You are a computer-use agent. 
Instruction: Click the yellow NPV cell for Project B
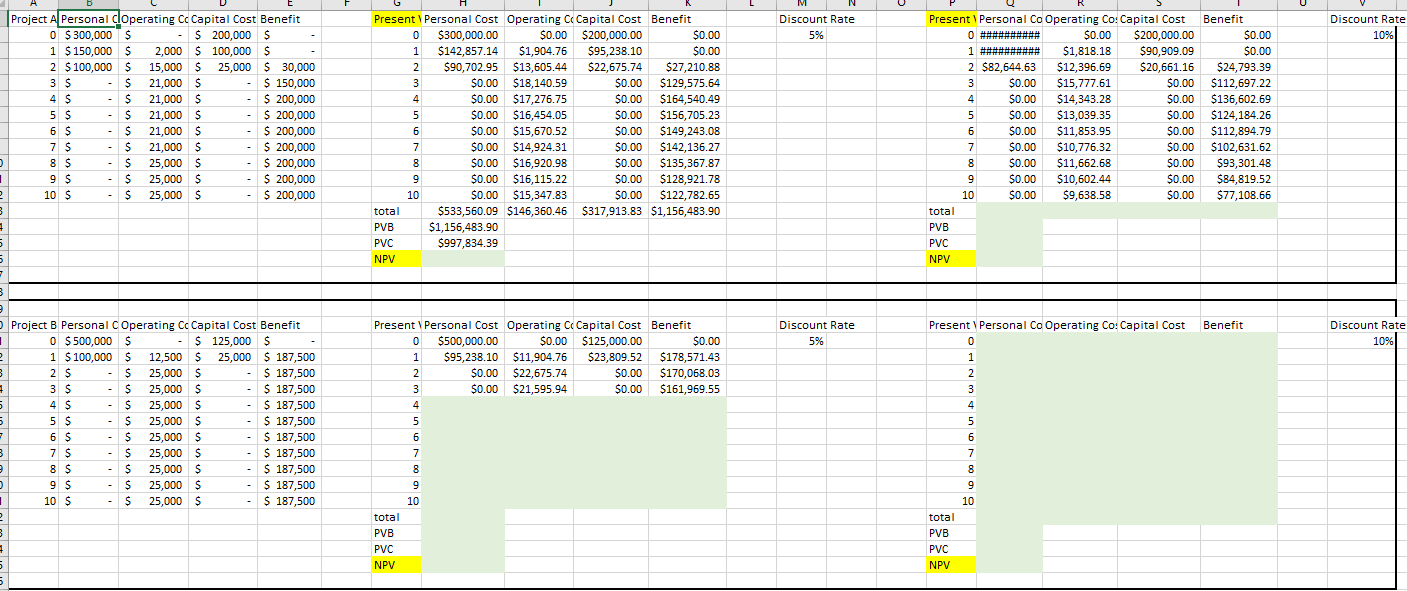pyautogui.click(x=395, y=564)
